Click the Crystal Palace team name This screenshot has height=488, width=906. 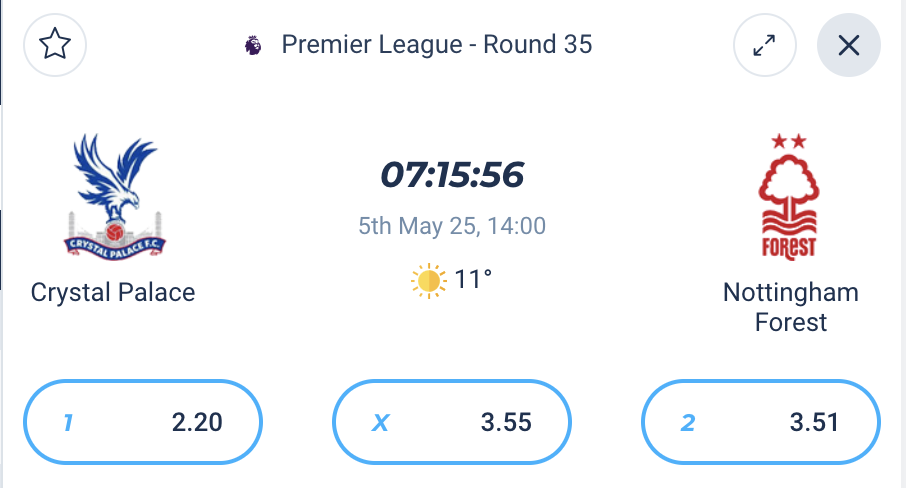click(x=113, y=292)
